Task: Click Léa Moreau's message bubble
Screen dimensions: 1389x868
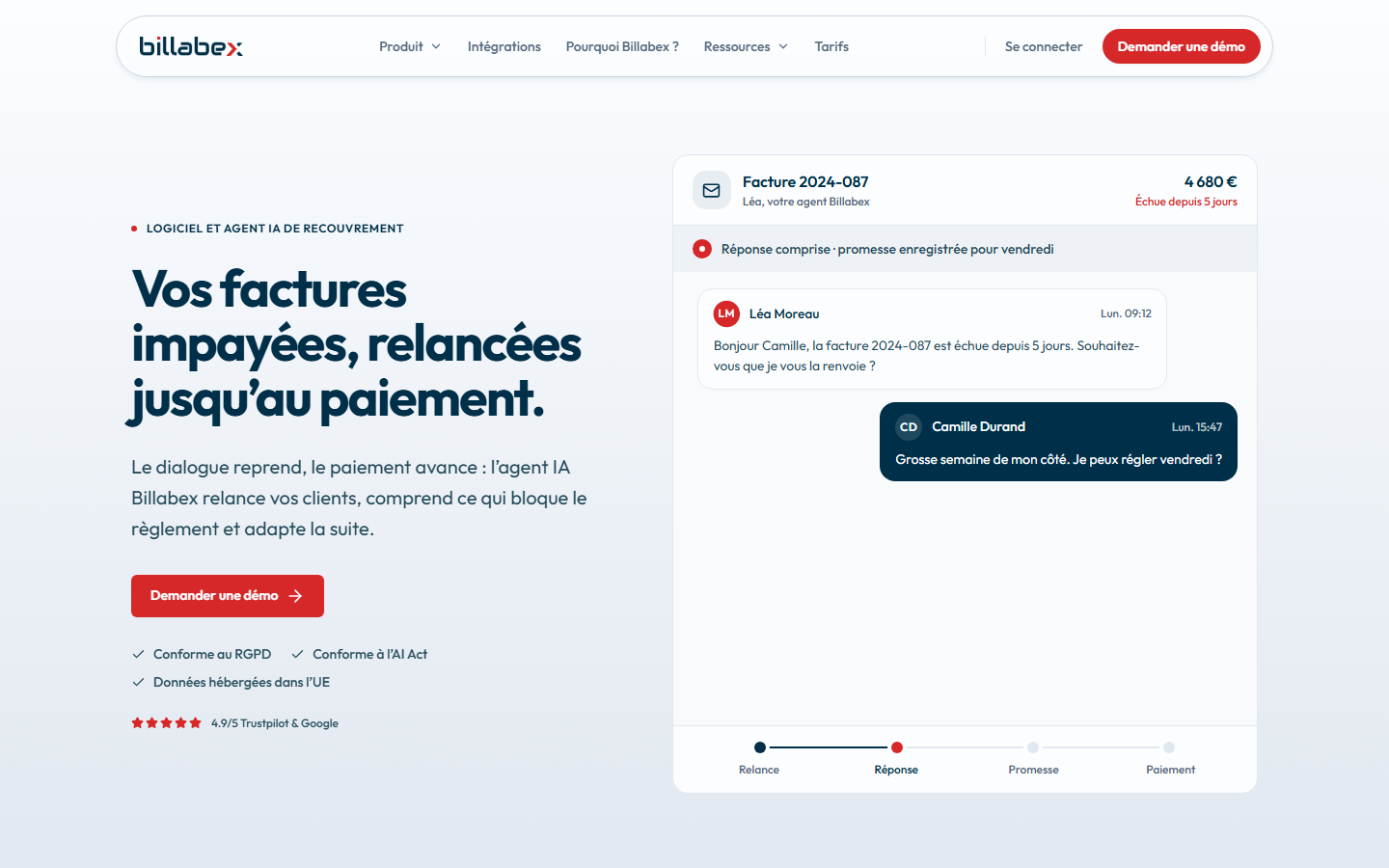Action: [x=932, y=339]
